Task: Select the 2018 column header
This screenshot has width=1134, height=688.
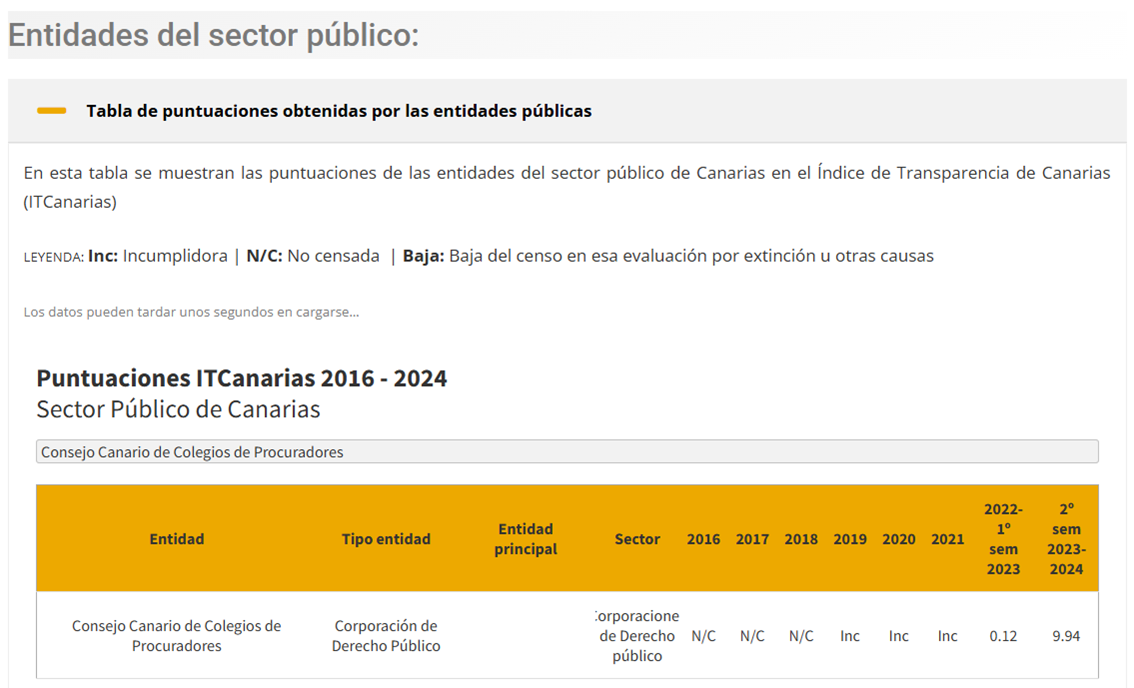Action: click(801, 539)
